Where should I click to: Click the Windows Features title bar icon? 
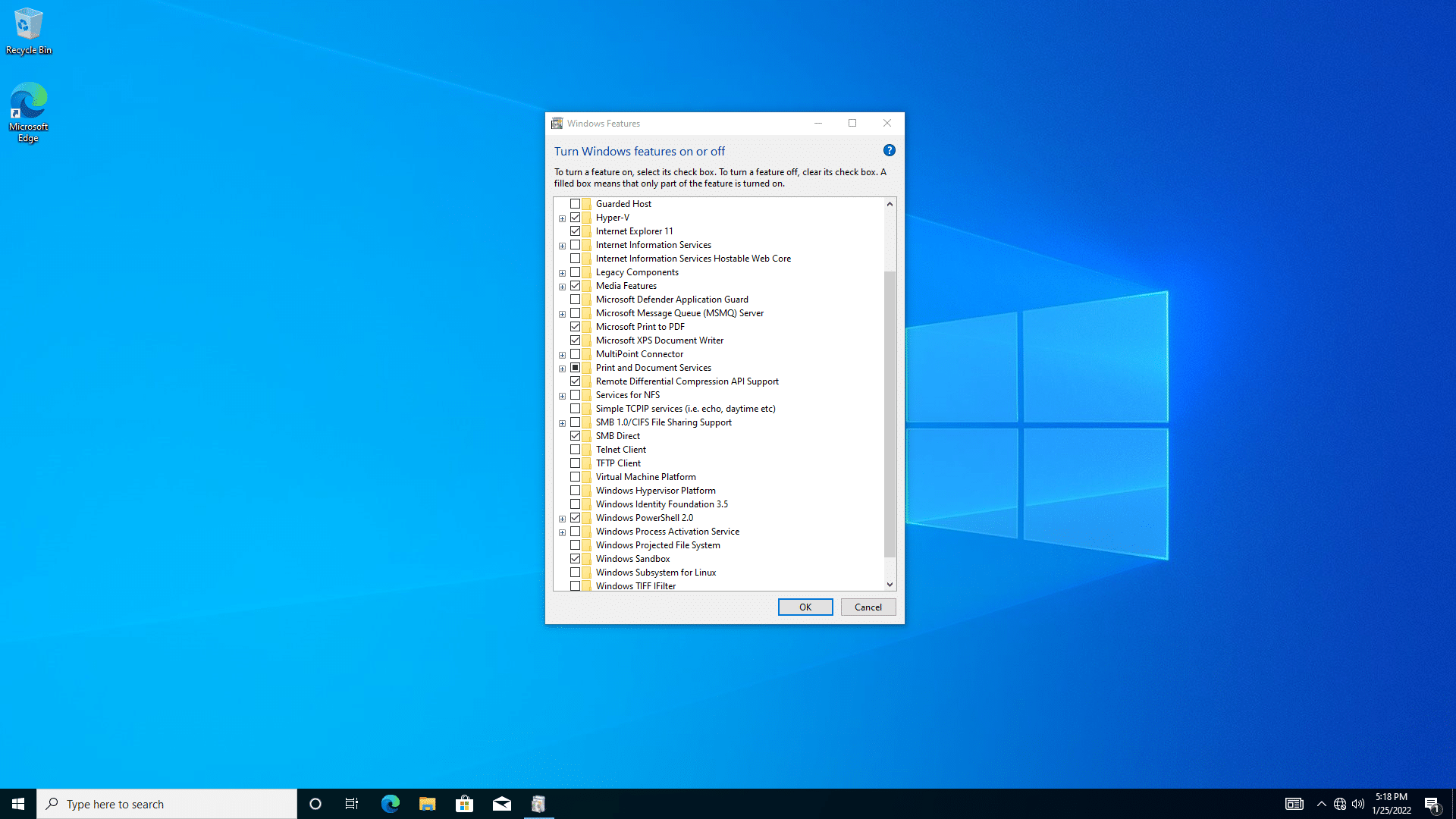(x=557, y=123)
